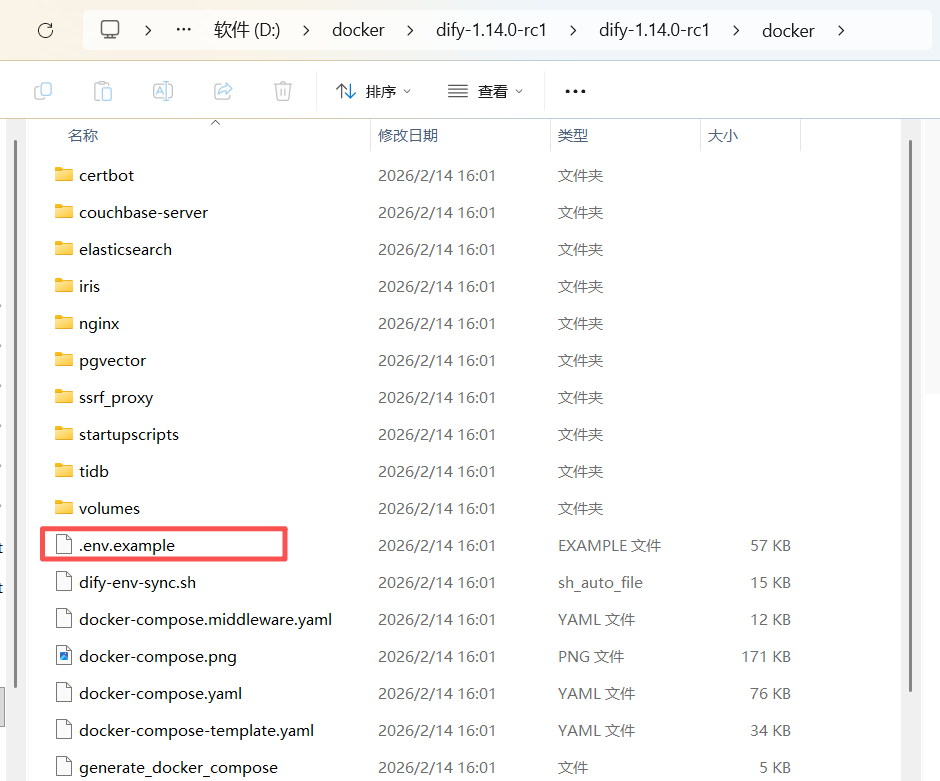The width and height of the screenshot is (940, 781).
Task: Click the Delete trash icon
Action: [x=283, y=91]
